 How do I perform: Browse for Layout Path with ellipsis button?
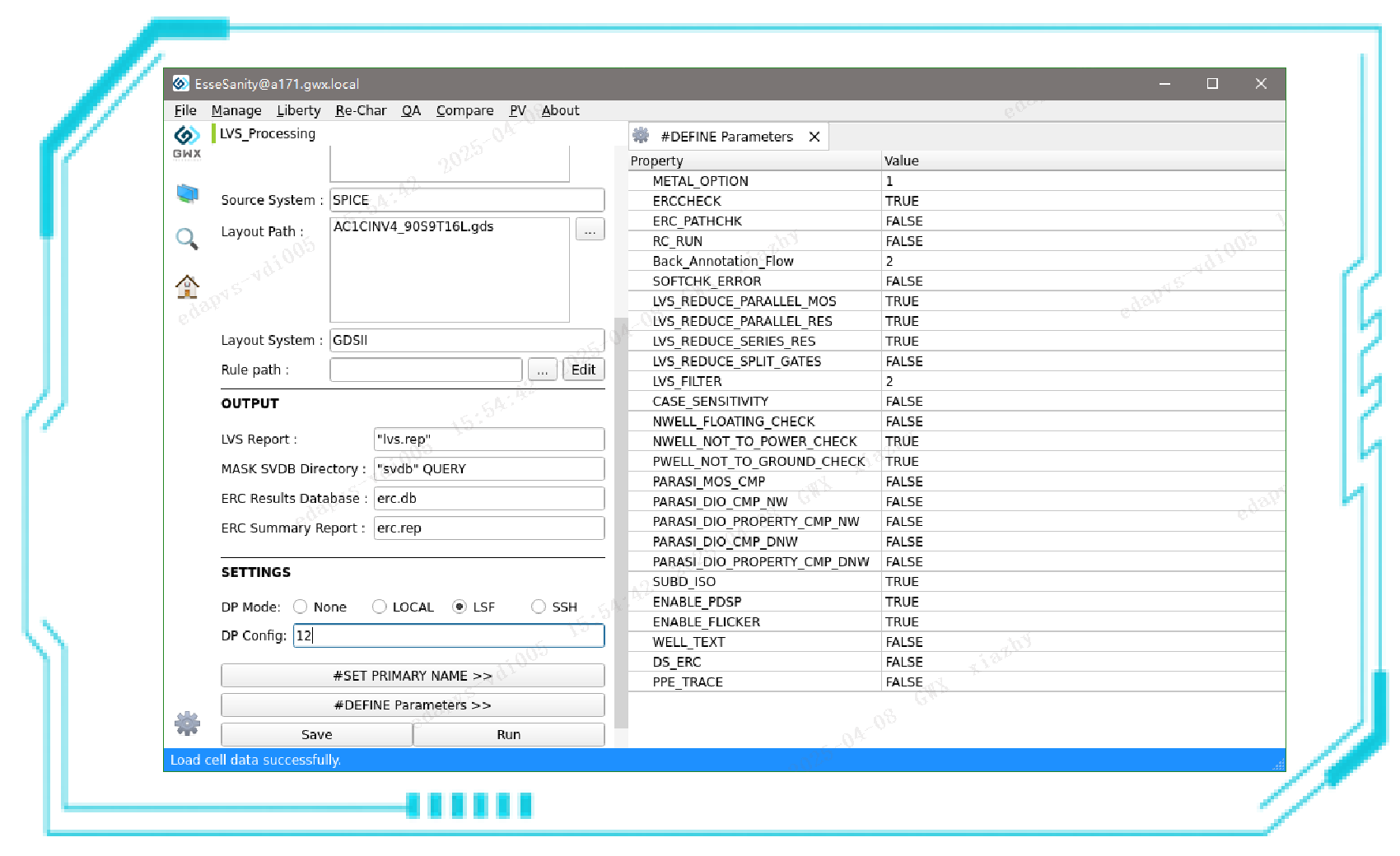click(590, 230)
